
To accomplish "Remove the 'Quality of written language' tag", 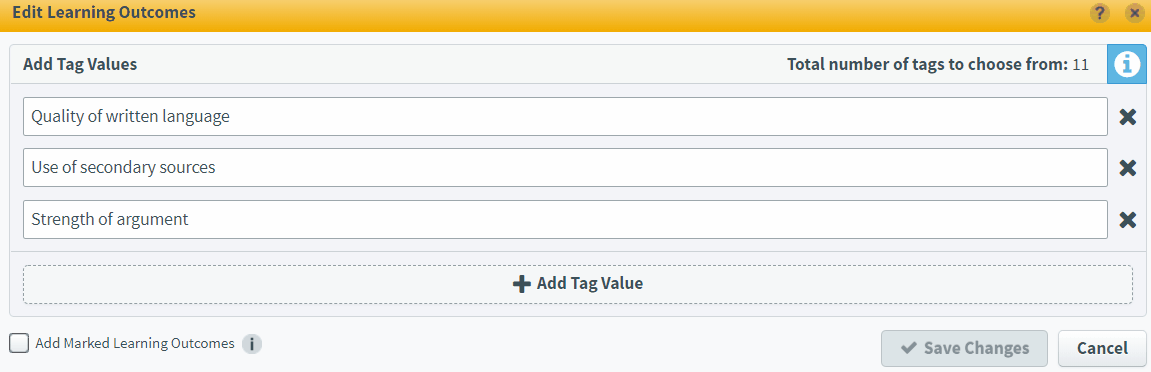I will pyautogui.click(x=1128, y=117).
